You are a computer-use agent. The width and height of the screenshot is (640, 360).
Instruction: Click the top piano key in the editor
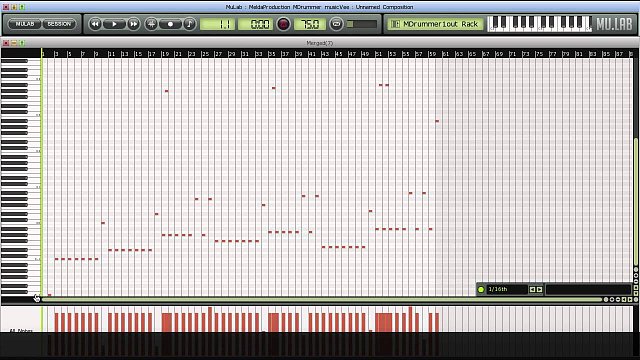(x=14, y=61)
